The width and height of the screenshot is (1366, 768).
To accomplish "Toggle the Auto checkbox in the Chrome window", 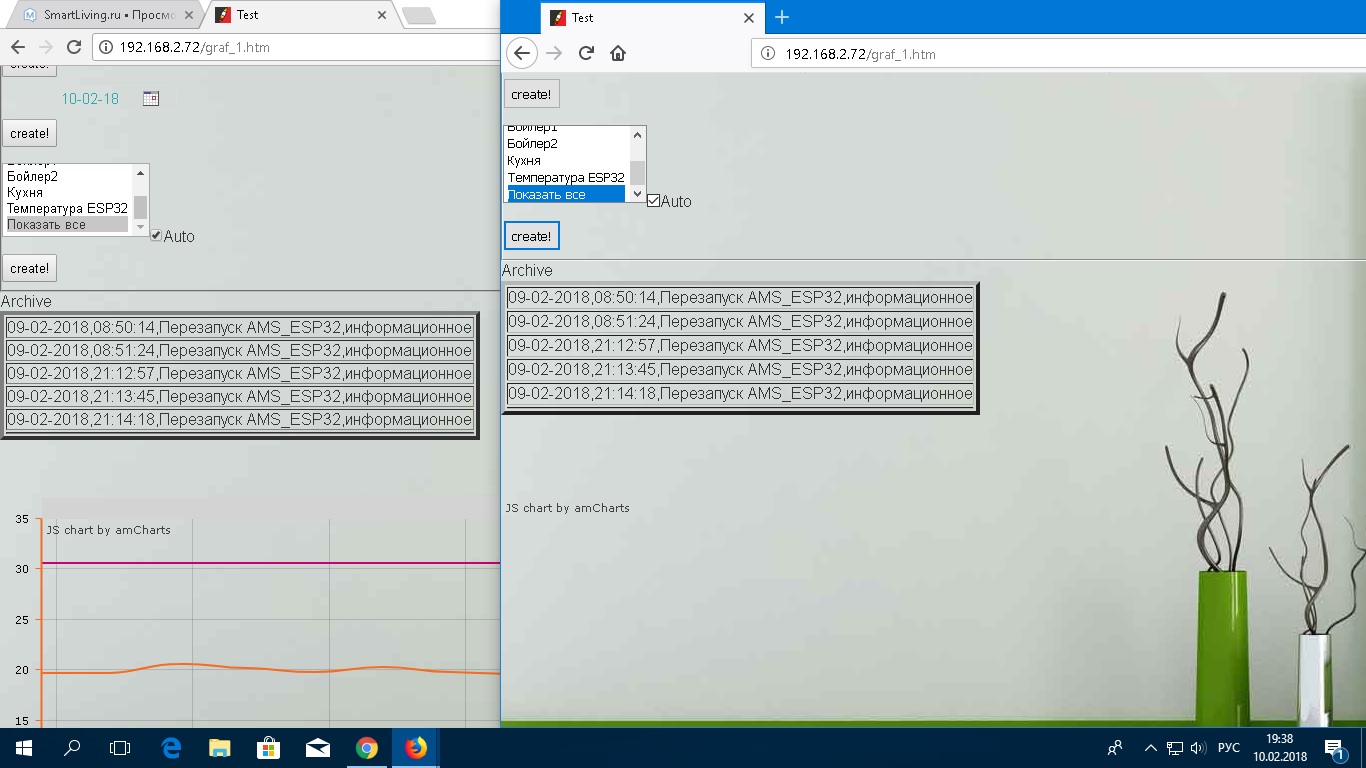I will point(156,236).
